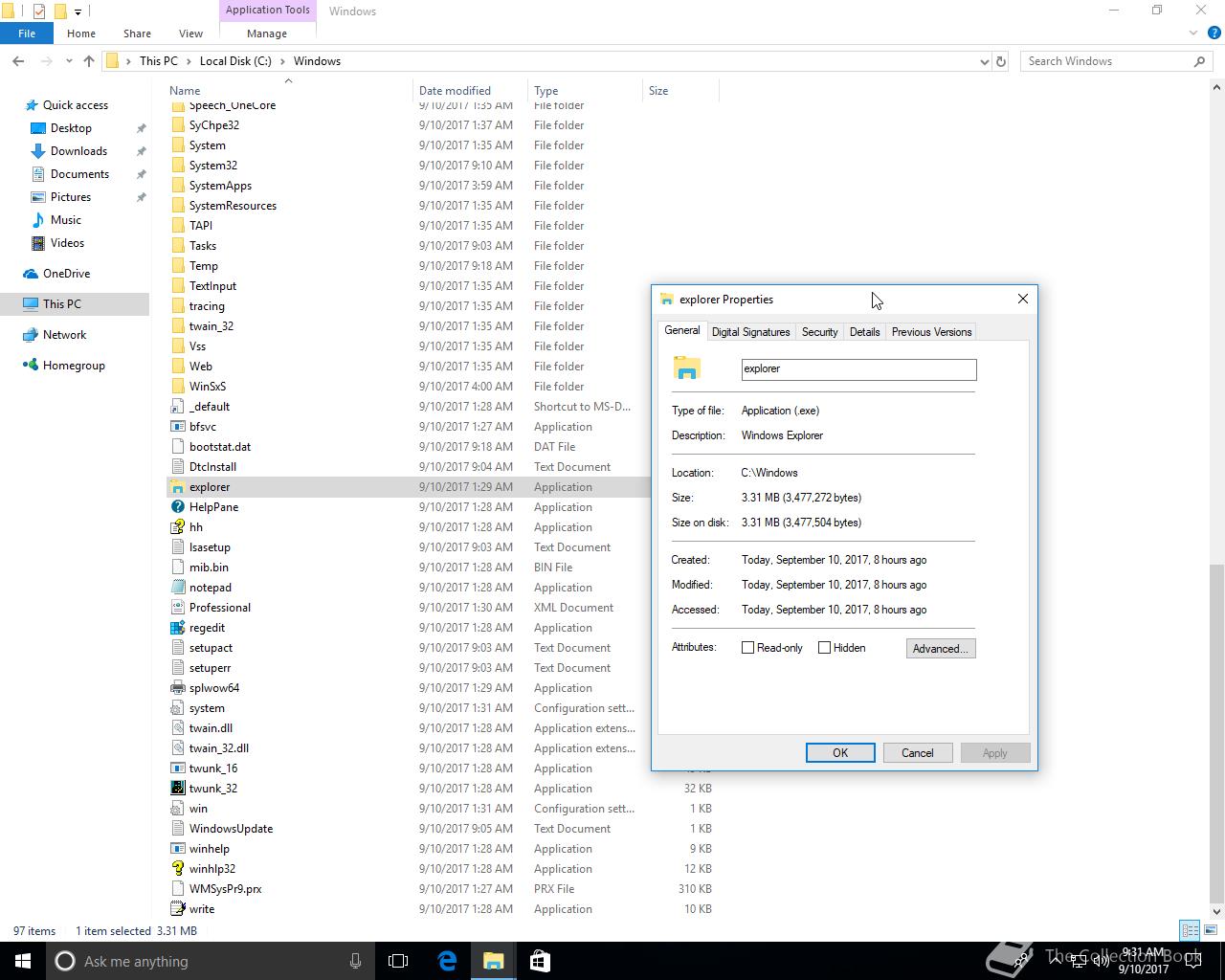1225x980 pixels.
Task: Click the write application icon
Action: pyautogui.click(x=177, y=909)
